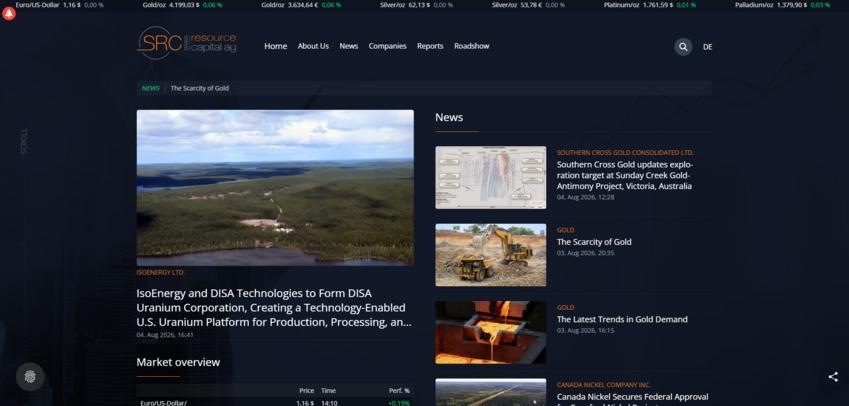Click the Price column header
The image size is (849, 406).
(306, 390)
